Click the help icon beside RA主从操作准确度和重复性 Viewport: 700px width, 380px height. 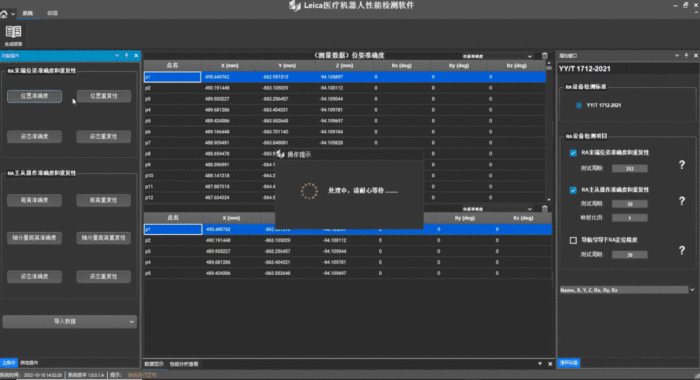tap(682, 201)
